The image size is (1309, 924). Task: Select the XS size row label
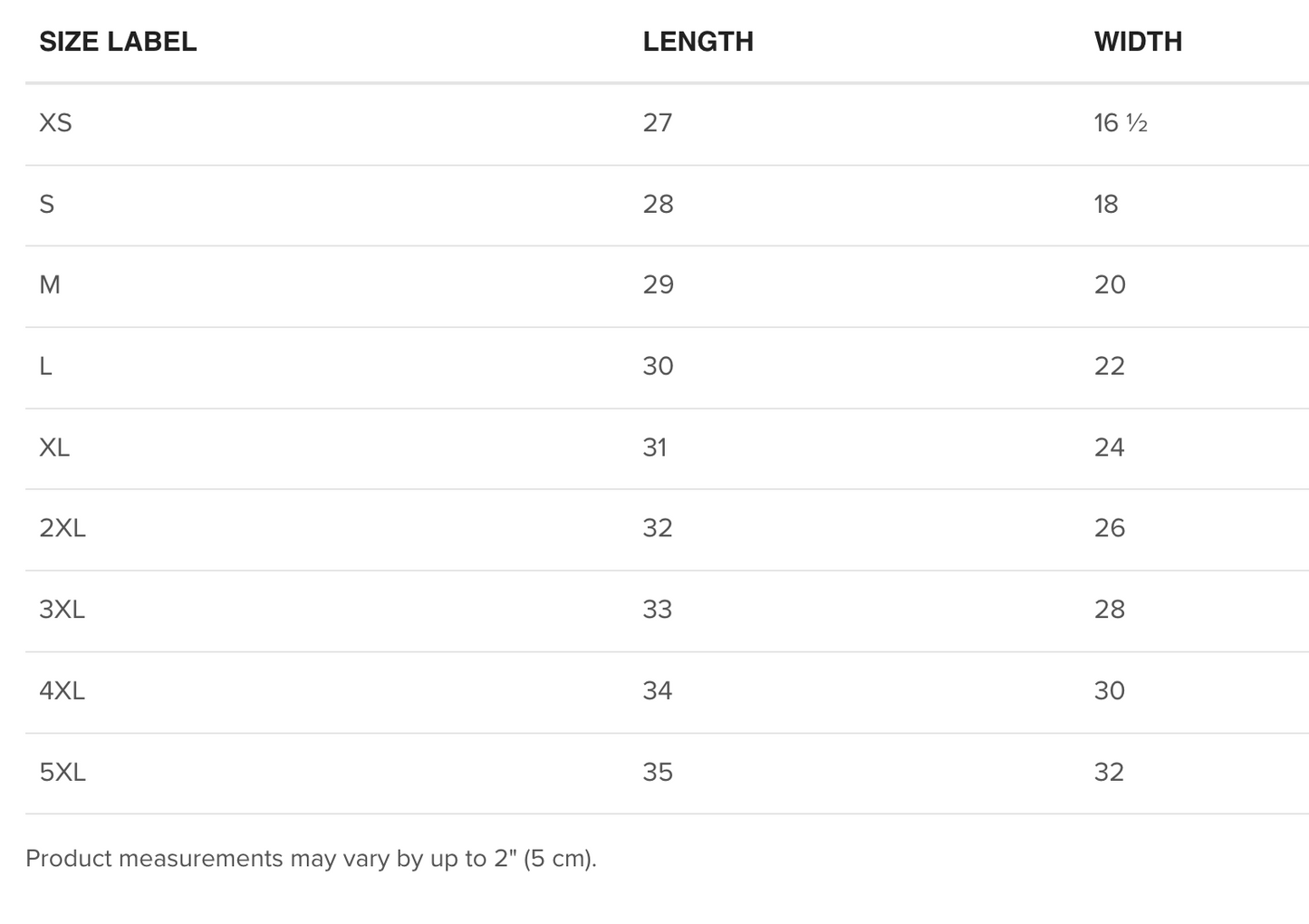[x=55, y=123]
